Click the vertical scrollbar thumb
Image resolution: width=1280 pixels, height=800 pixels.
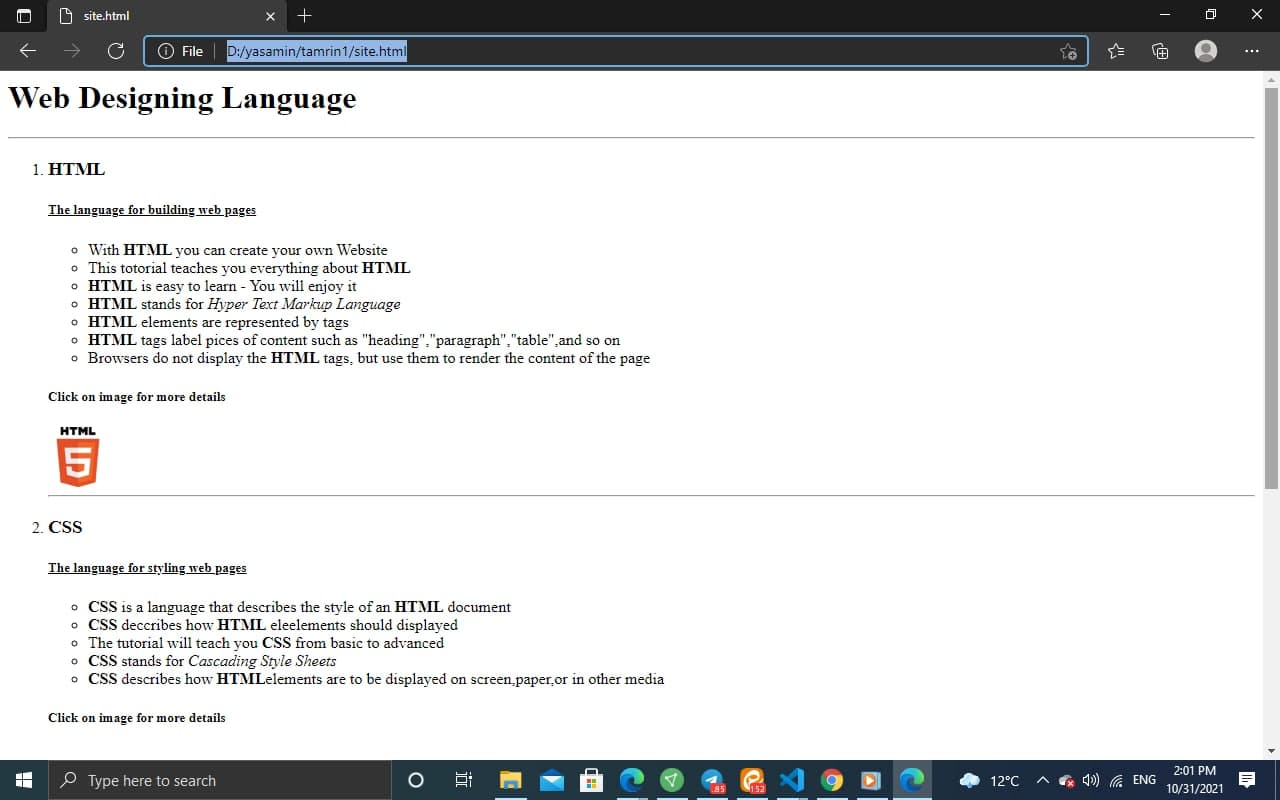point(1271,288)
